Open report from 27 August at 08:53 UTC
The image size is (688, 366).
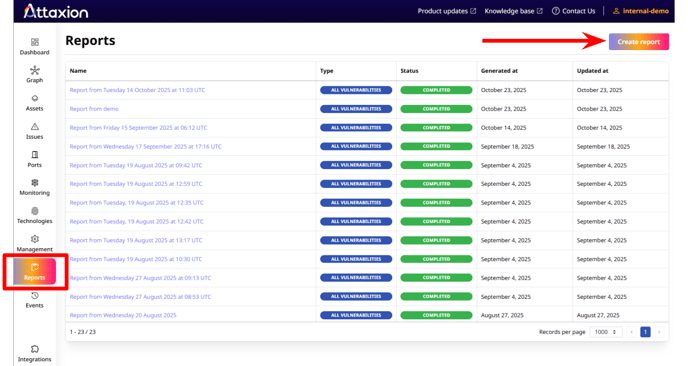(x=140, y=297)
